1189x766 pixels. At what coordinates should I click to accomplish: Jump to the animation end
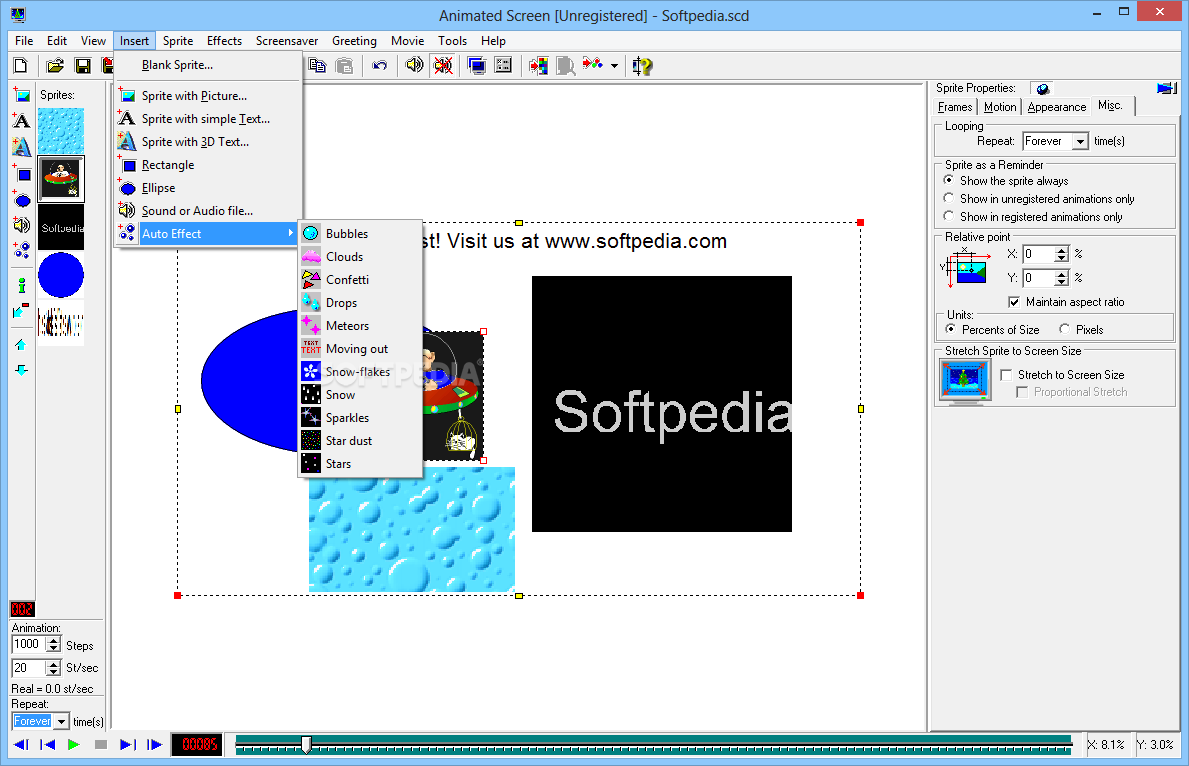[x=127, y=745]
